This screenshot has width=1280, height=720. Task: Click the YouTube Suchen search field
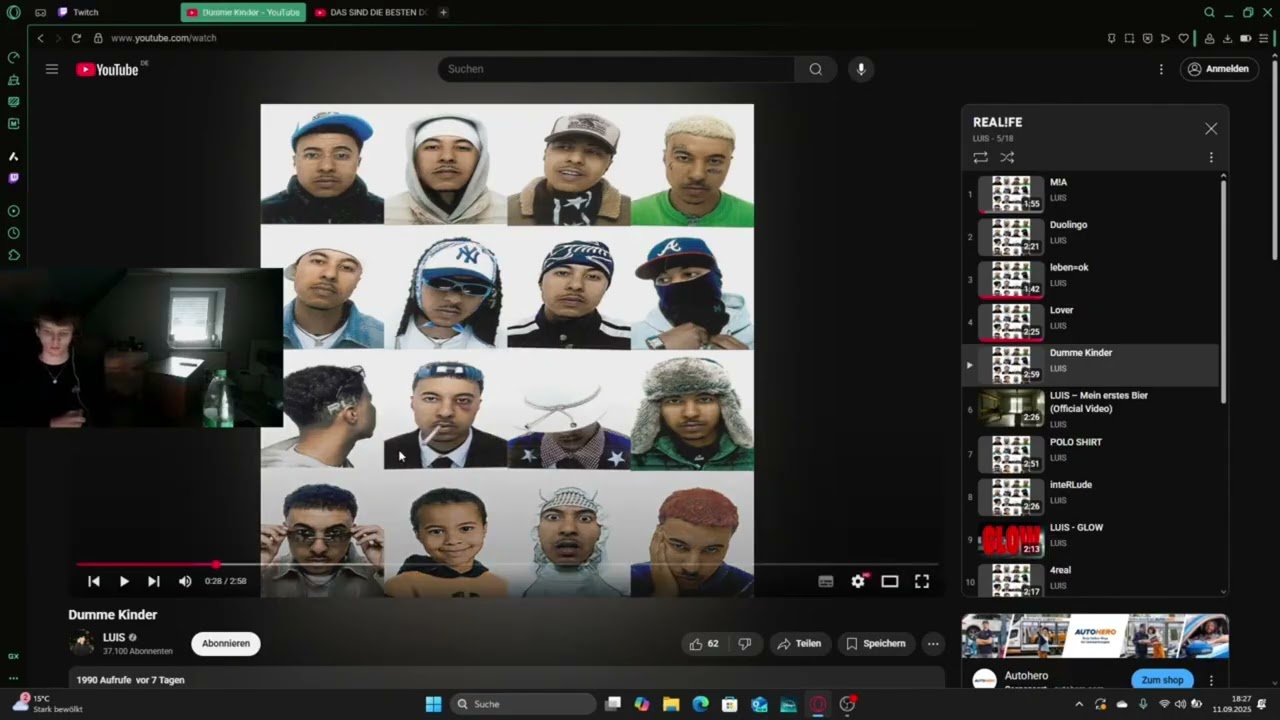pyautogui.click(x=616, y=69)
